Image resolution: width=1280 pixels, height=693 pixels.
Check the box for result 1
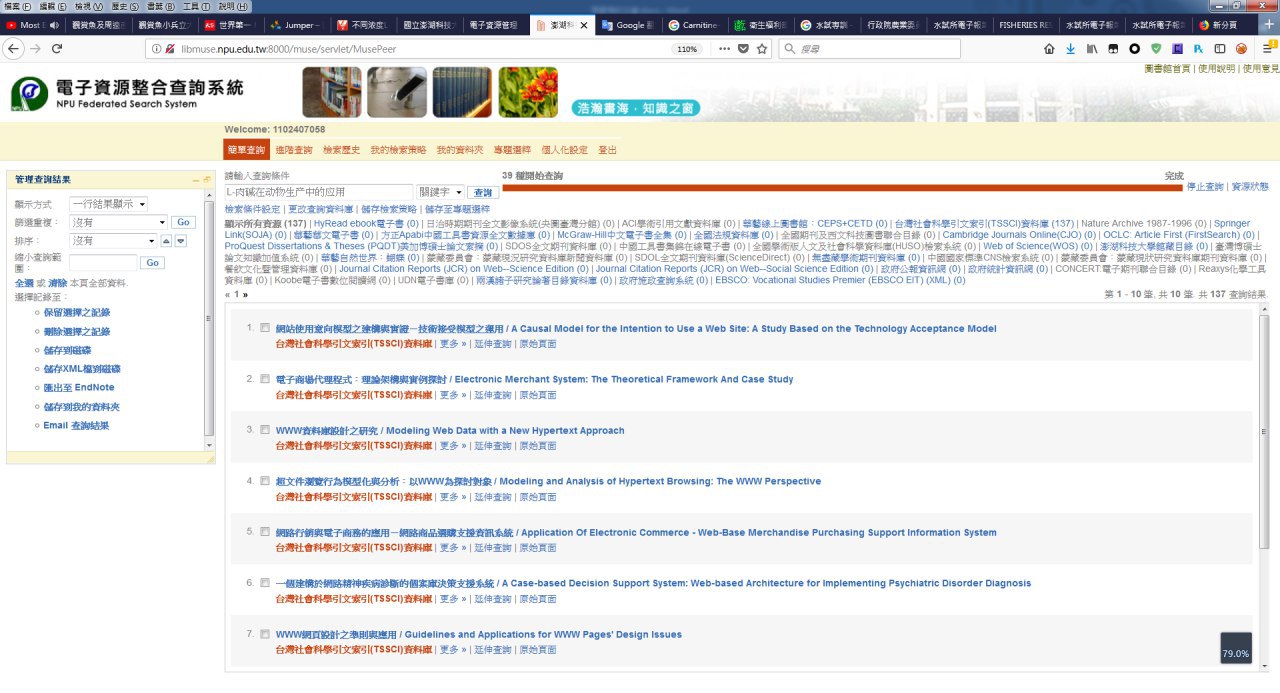[x=265, y=328]
